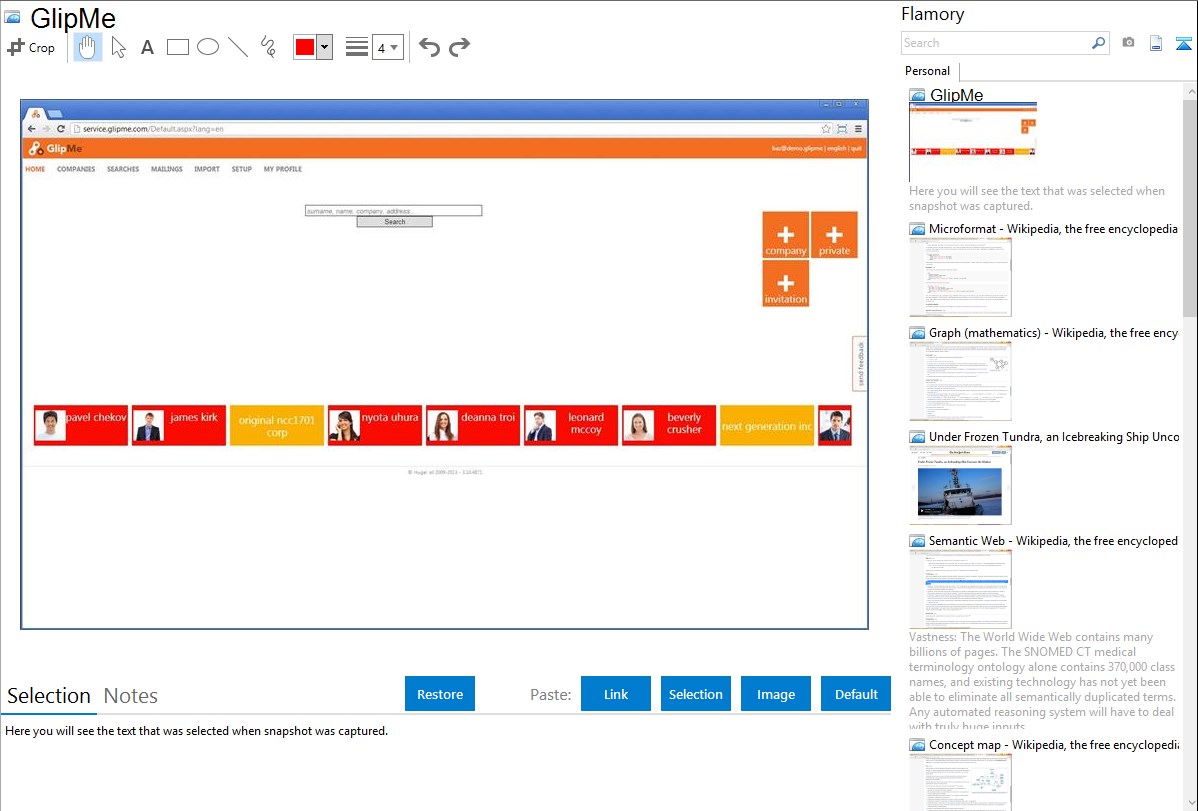1198x811 pixels.
Task: Switch to the Notes tab
Action: (x=131, y=696)
